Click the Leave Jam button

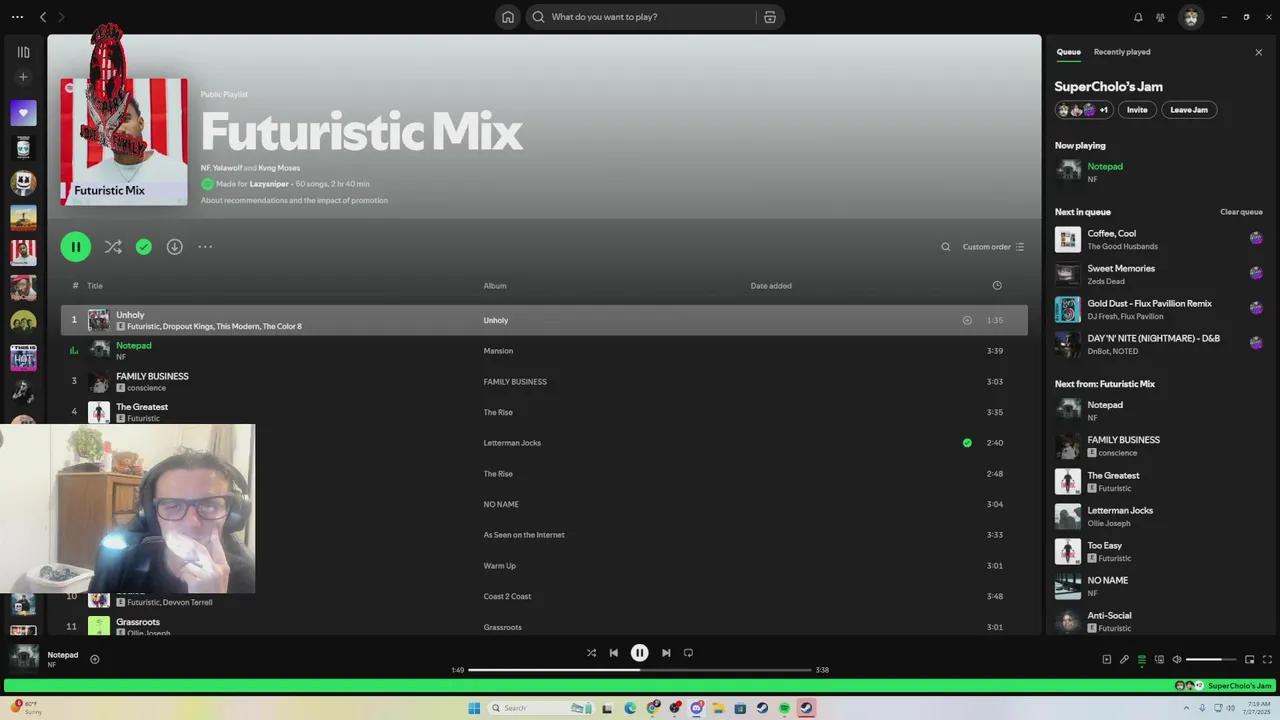click(x=1189, y=110)
